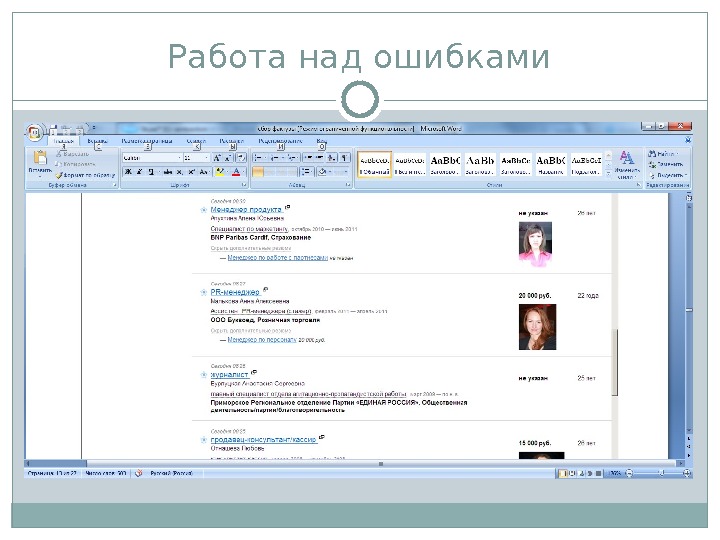Screen dimensions: 720x540
Task: Toggle Underline (Ч) formatting
Action: (151, 172)
